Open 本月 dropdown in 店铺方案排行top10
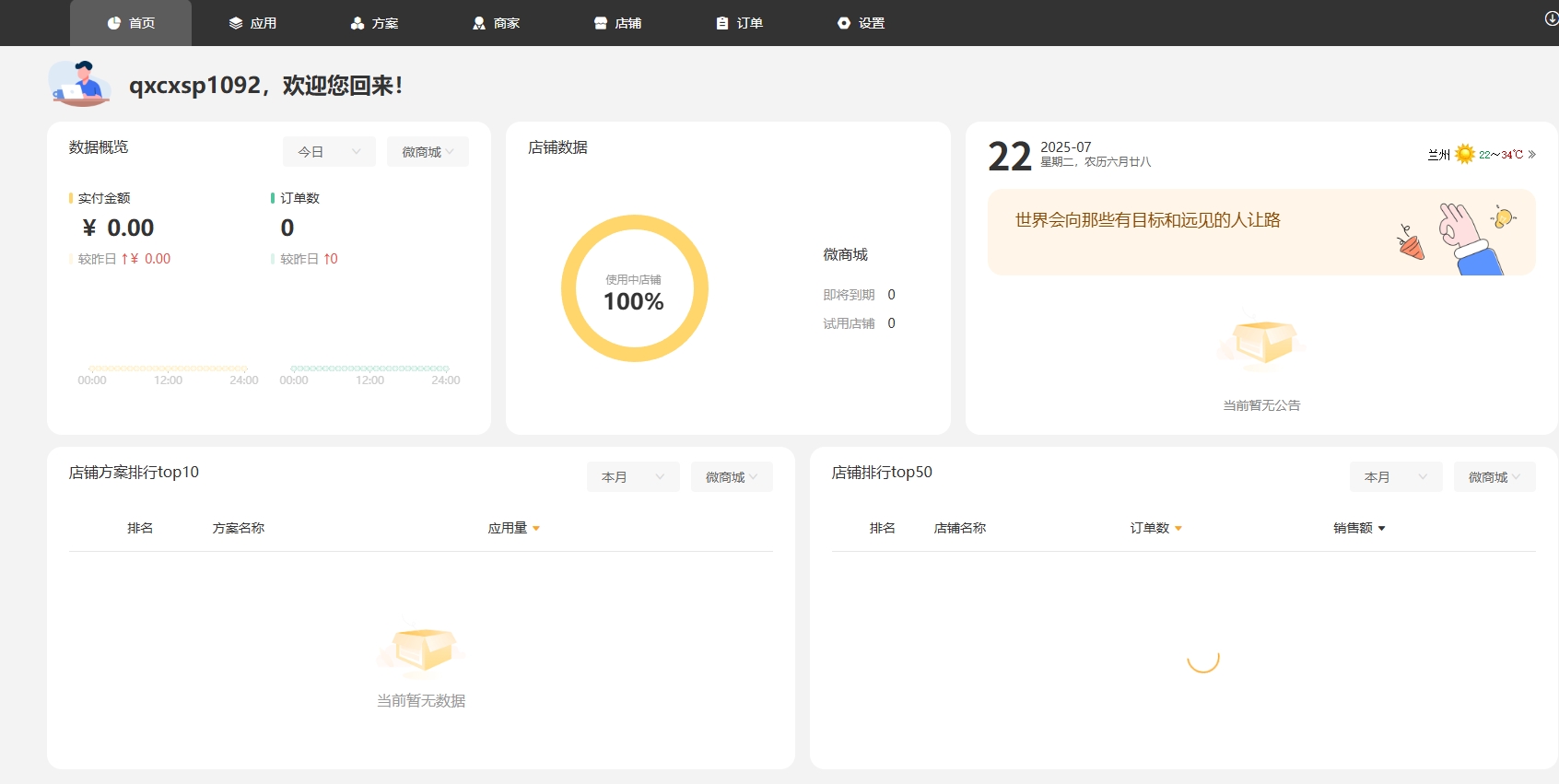The height and width of the screenshot is (784, 1559). click(x=633, y=477)
